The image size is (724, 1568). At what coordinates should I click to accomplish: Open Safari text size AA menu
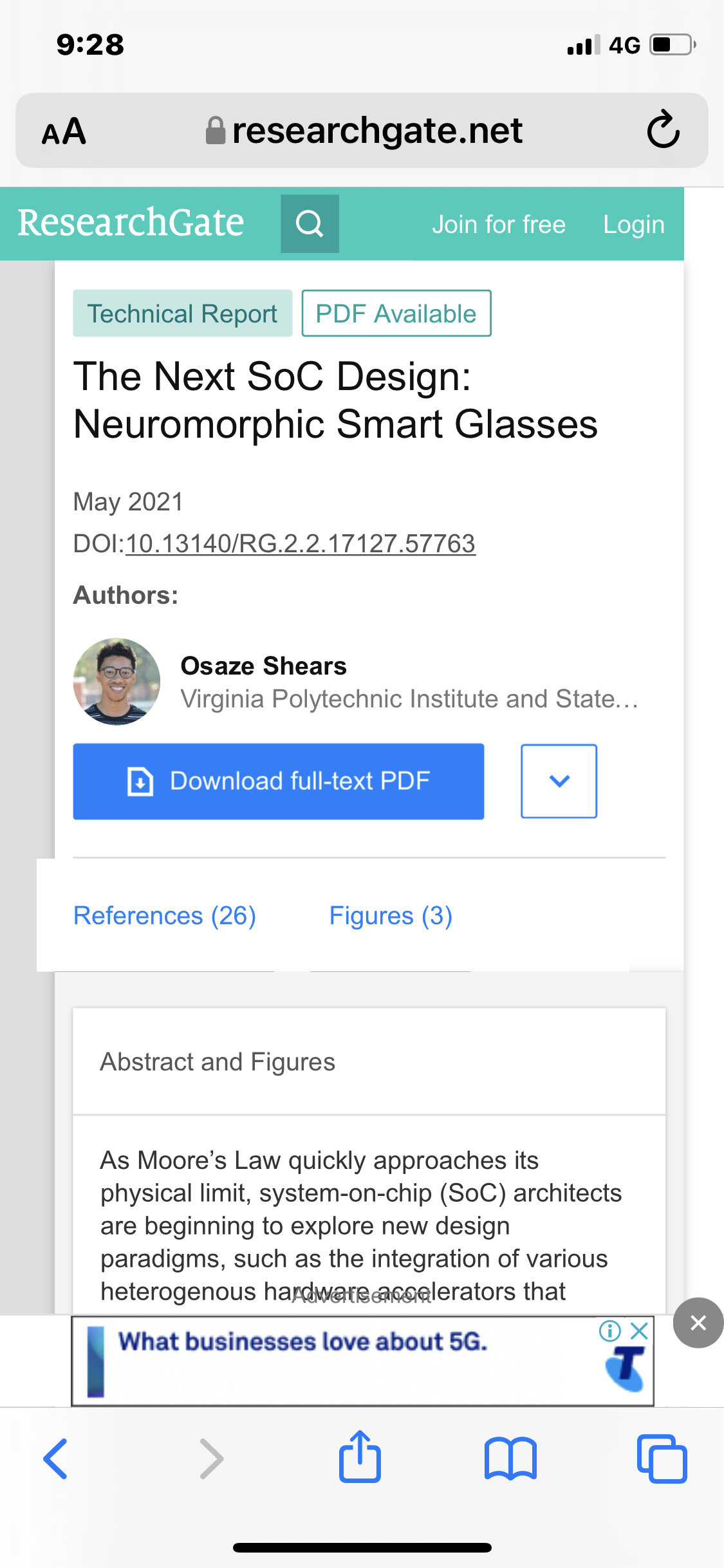[64, 131]
